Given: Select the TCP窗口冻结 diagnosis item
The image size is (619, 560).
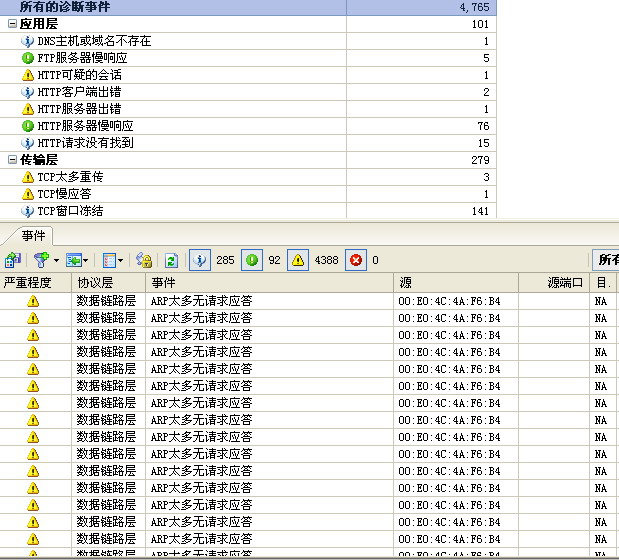Looking at the screenshot, I should pos(70,211).
